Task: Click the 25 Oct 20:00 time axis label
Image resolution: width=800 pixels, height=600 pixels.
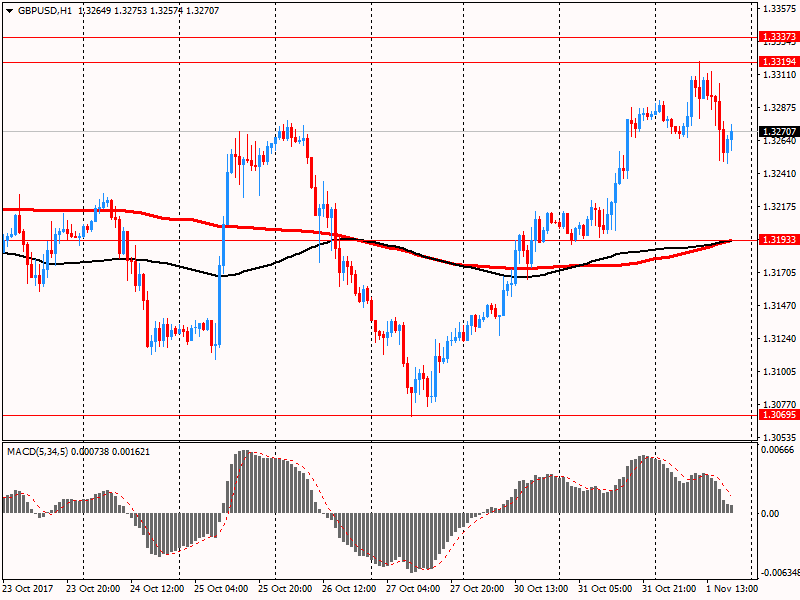Action: (x=285, y=589)
